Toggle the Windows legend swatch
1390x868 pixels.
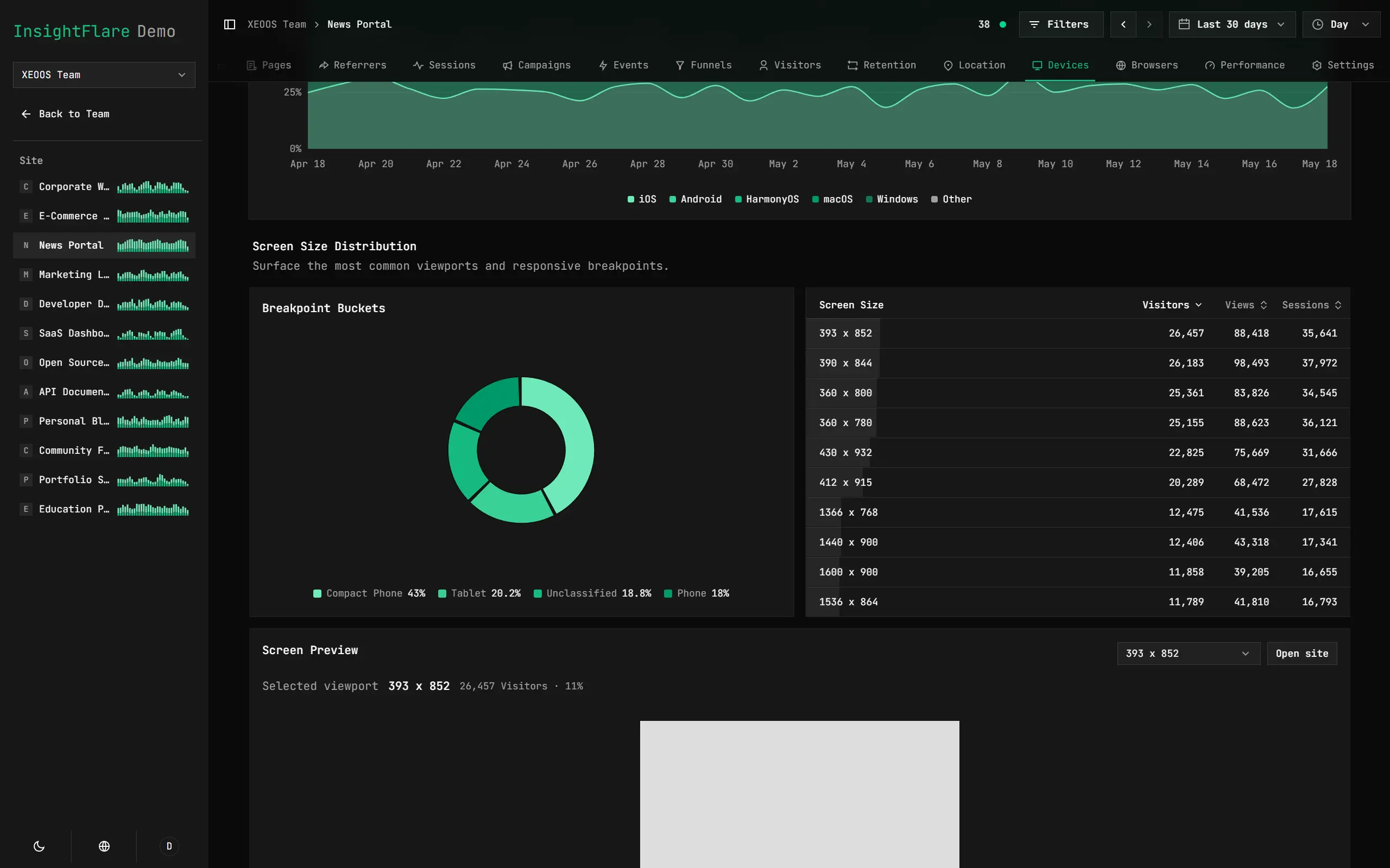(869, 199)
